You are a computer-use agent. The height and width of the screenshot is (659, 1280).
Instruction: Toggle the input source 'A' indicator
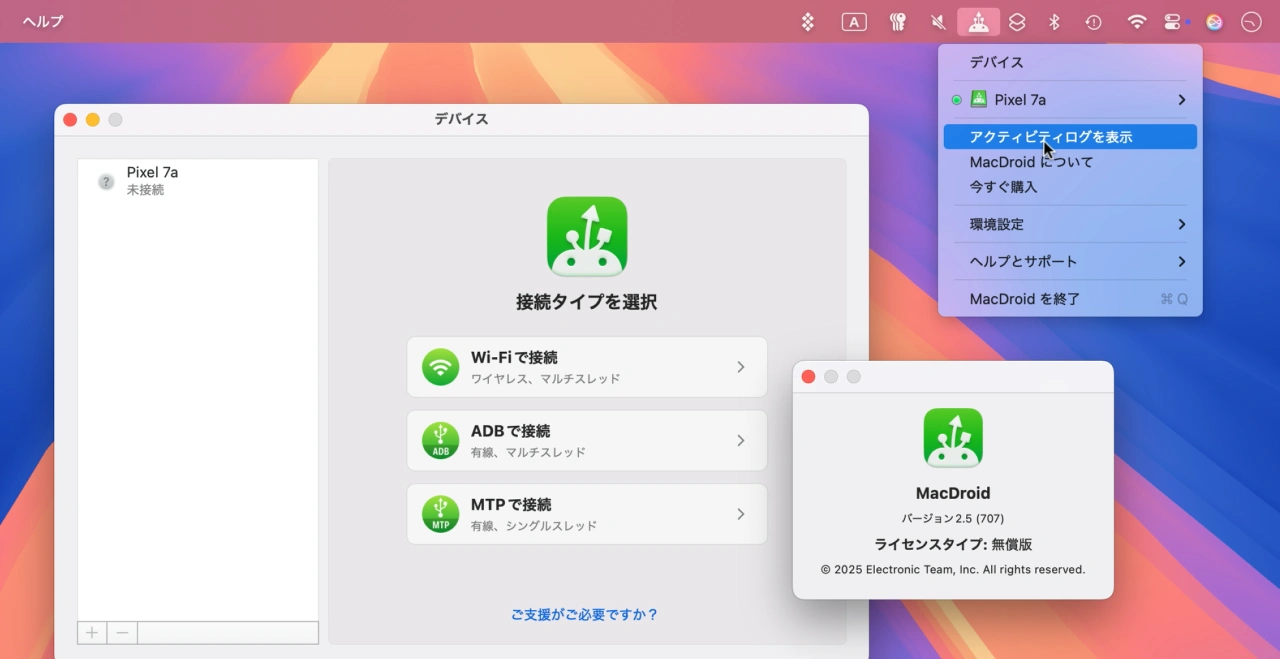[853, 22]
